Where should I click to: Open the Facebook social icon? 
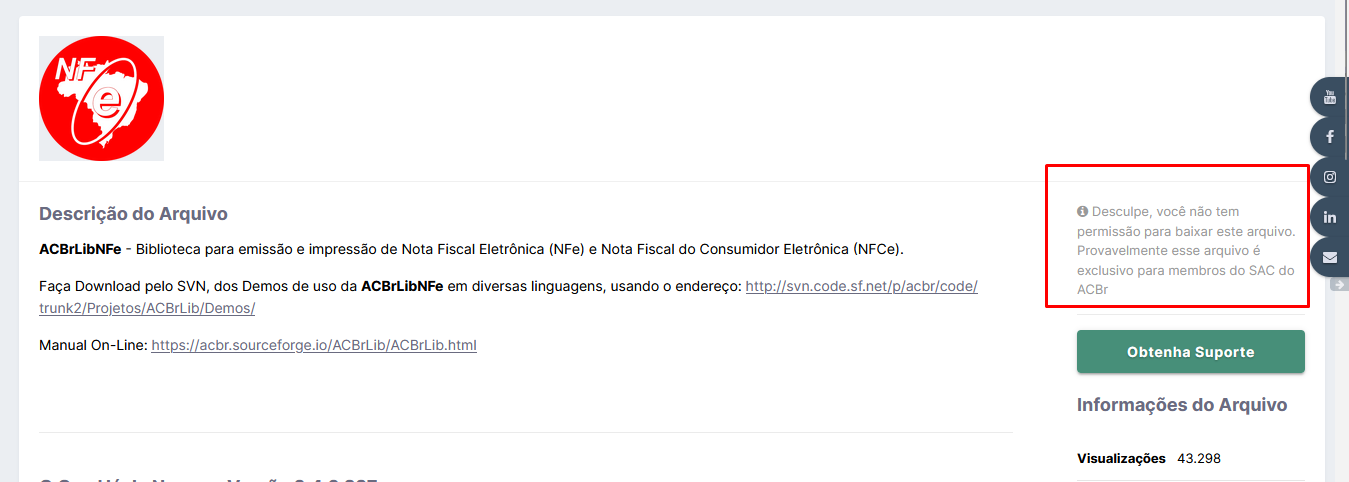click(1330, 137)
